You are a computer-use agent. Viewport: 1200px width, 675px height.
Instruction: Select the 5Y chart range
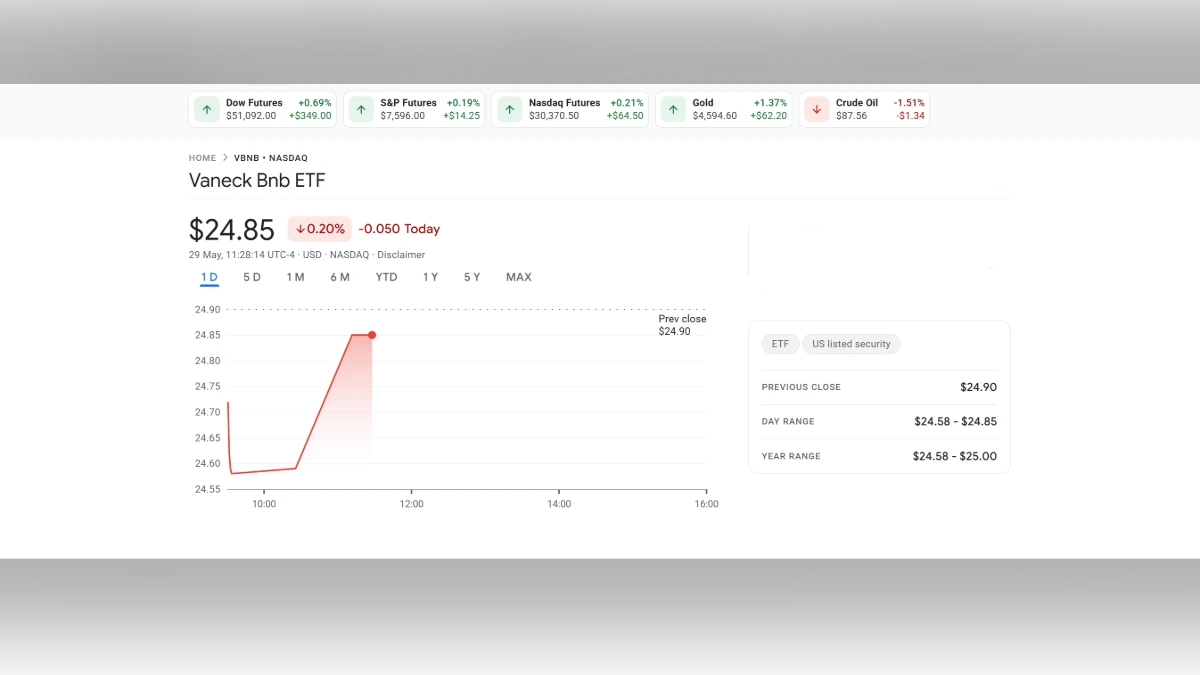(472, 277)
